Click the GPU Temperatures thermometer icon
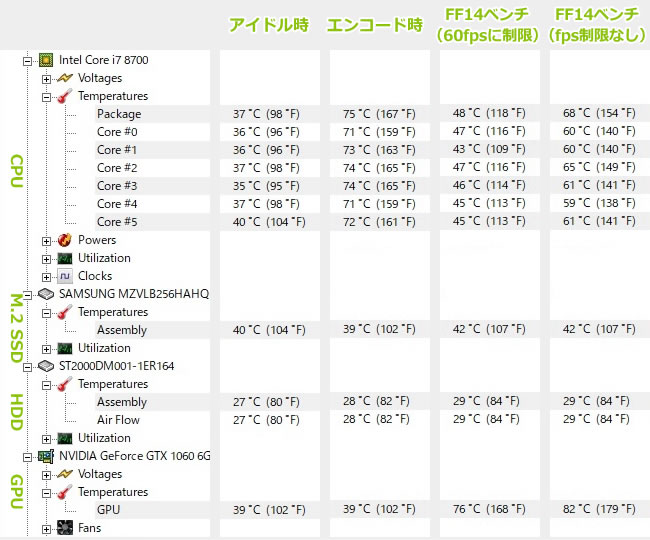650x540 pixels. pyautogui.click(x=65, y=492)
